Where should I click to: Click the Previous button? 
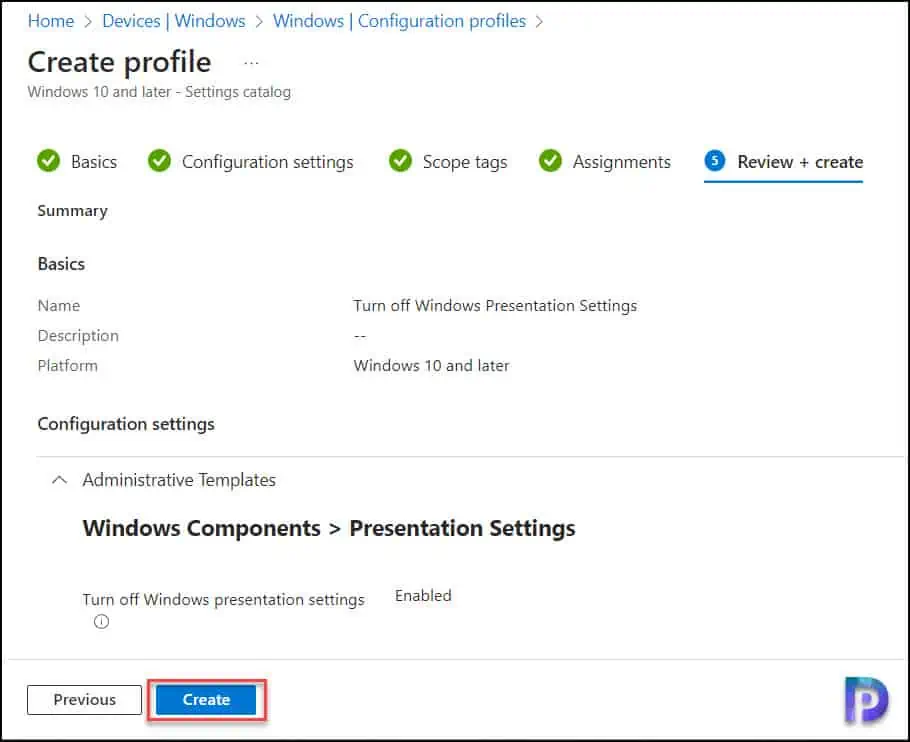coord(84,700)
